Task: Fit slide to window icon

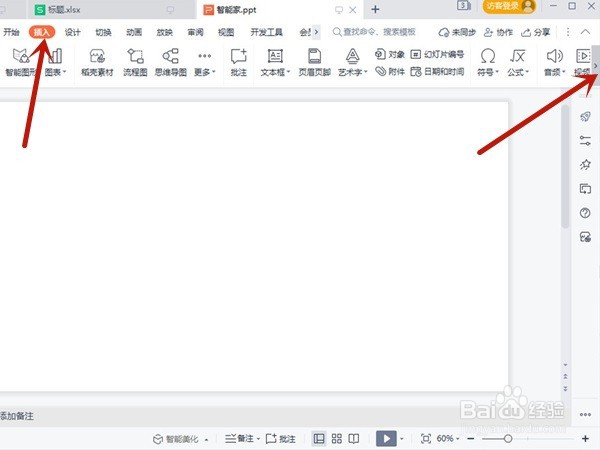Action: pyautogui.click(x=426, y=439)
